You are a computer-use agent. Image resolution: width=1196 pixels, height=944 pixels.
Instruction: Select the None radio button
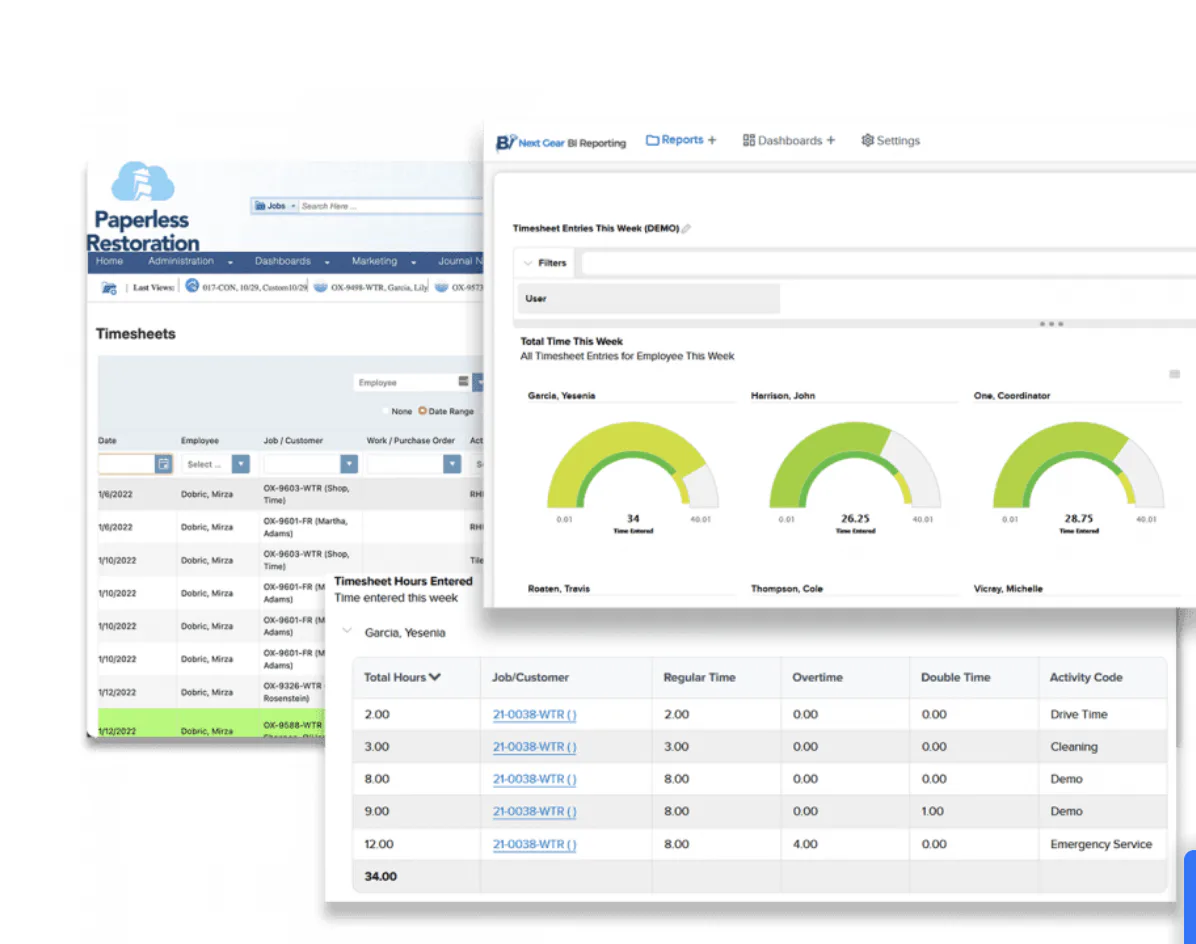[x=386, y=411]
